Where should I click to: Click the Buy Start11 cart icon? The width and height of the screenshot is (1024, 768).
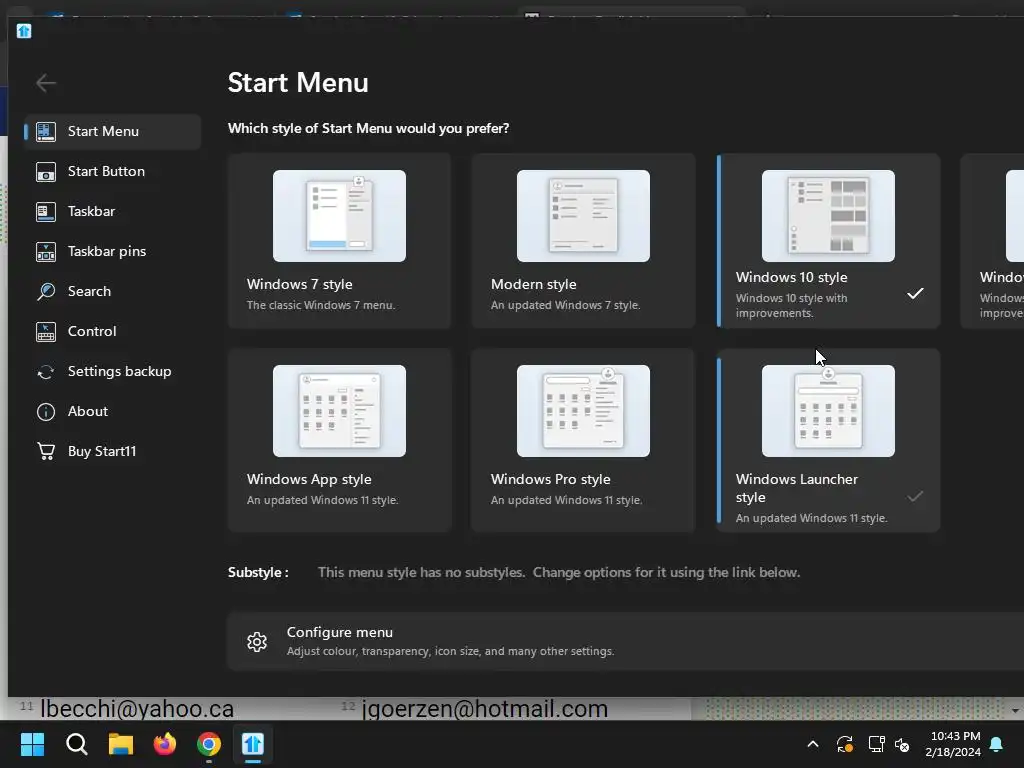pyautogui.click(x=46, y=451)
